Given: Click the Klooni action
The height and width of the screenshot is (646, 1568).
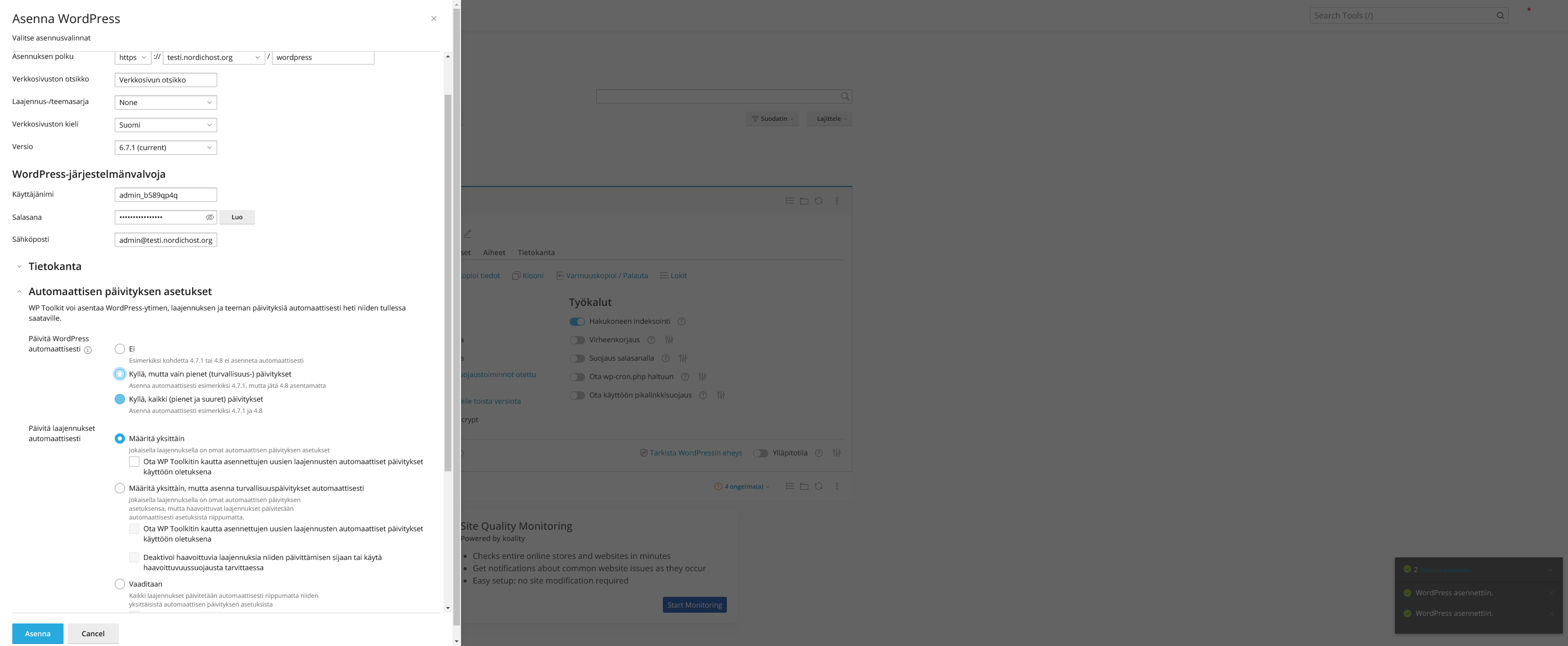Looking at the screenshot, I should (528, 276).
